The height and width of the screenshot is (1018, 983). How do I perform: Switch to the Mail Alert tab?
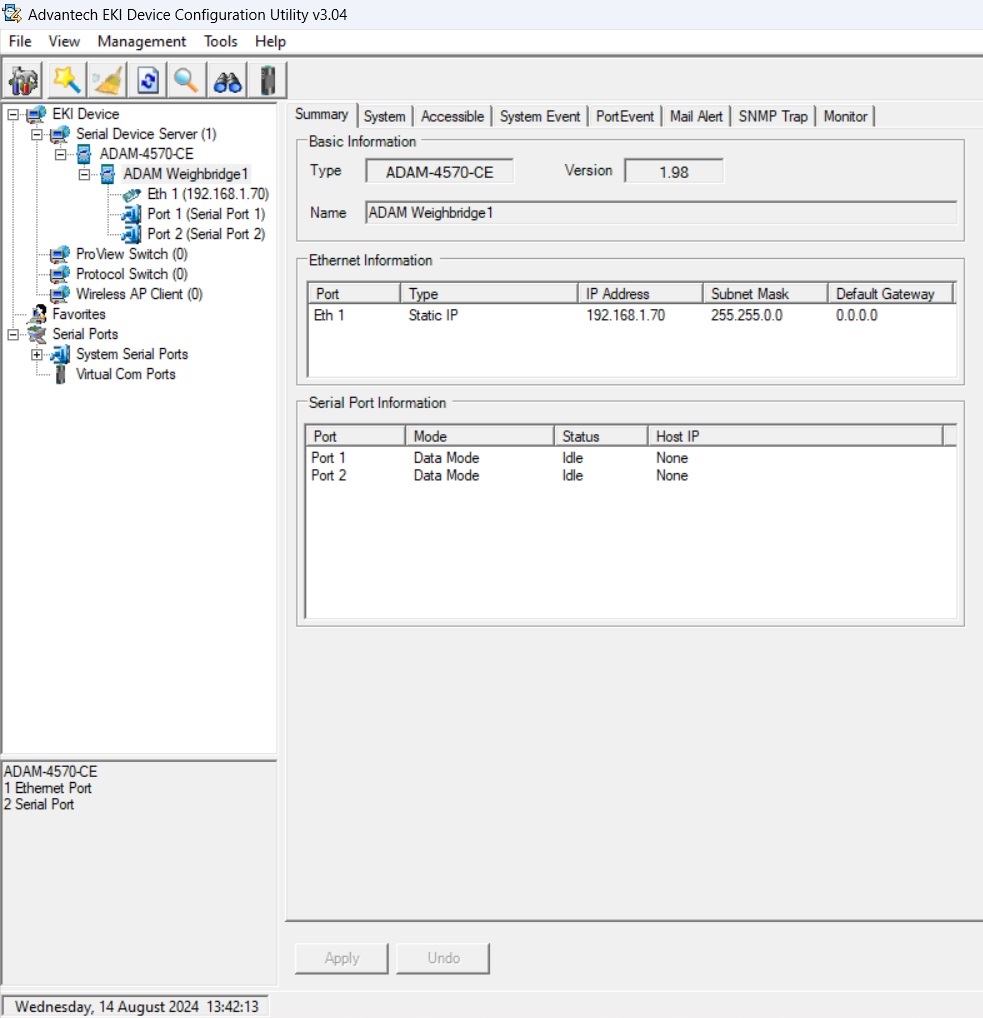[x=696, y=116]
